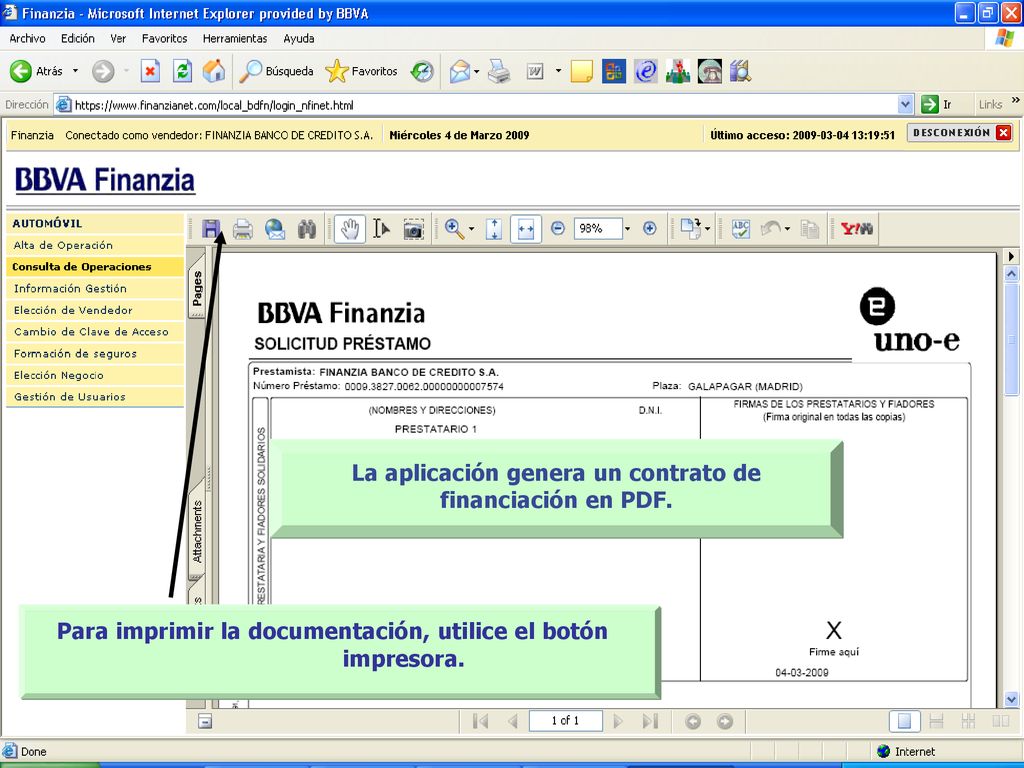Select the Hand tool
The image size is (1024, 768).
tap(350, 229)
